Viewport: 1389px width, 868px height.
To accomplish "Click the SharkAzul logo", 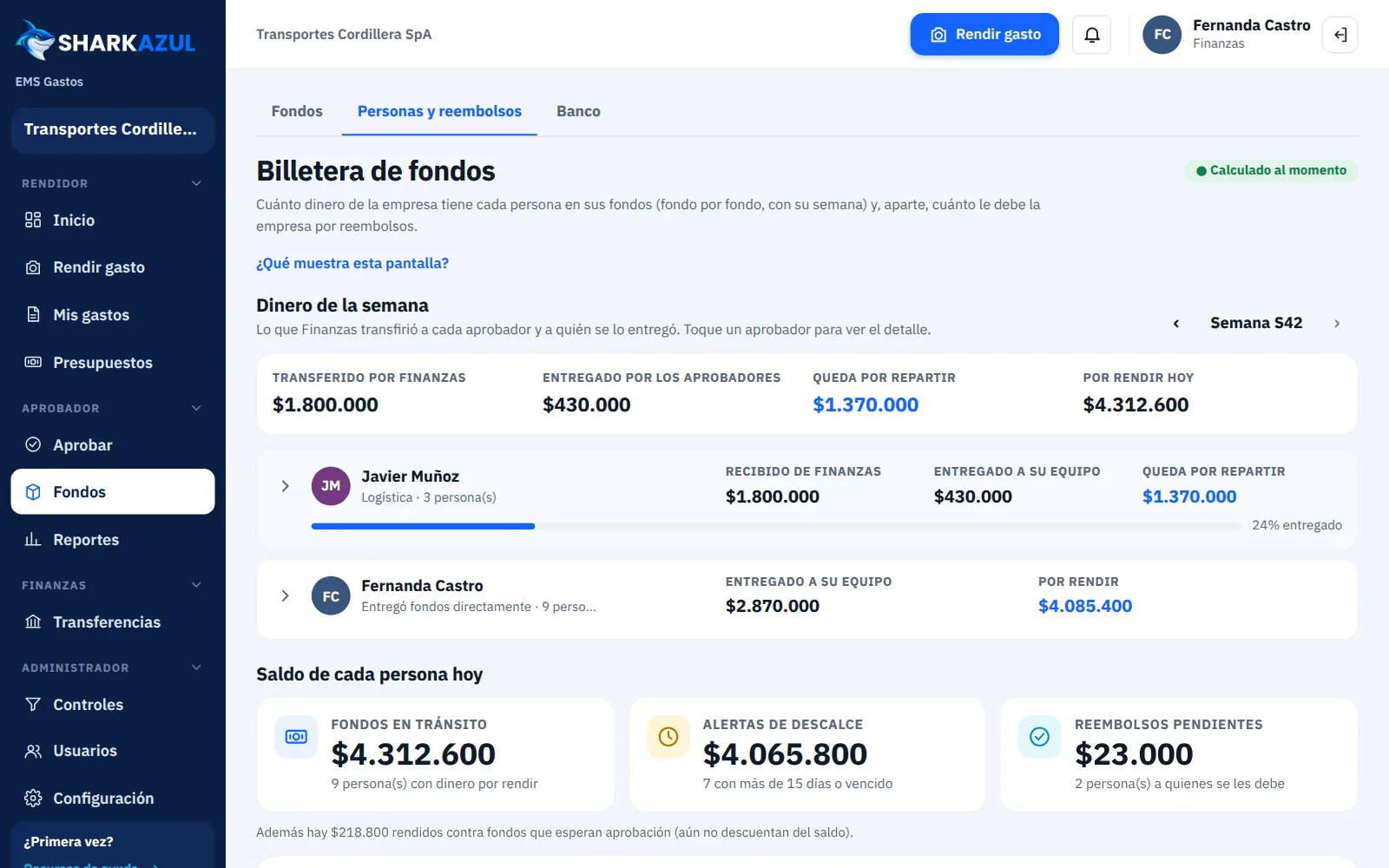I will tap(106, 41).
